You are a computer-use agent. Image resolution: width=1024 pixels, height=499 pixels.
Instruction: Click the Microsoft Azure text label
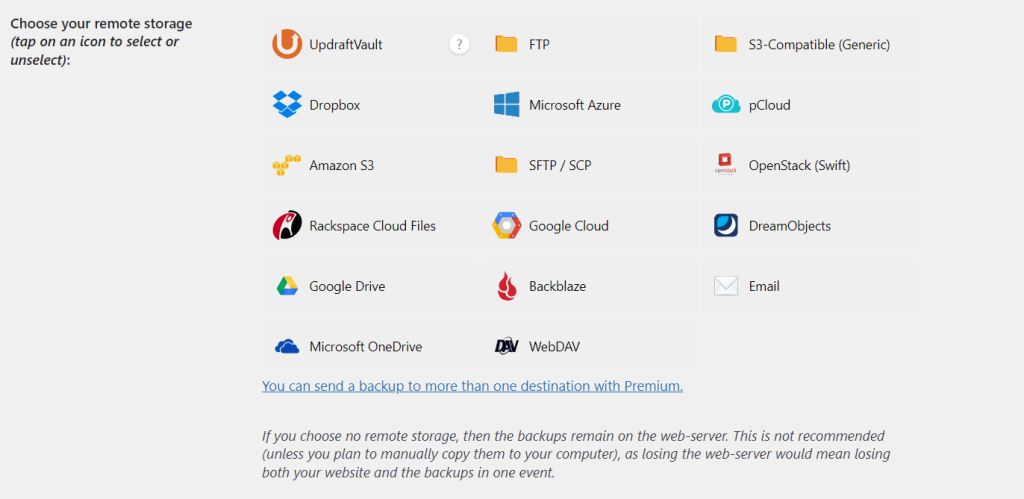tap(574, 105)
